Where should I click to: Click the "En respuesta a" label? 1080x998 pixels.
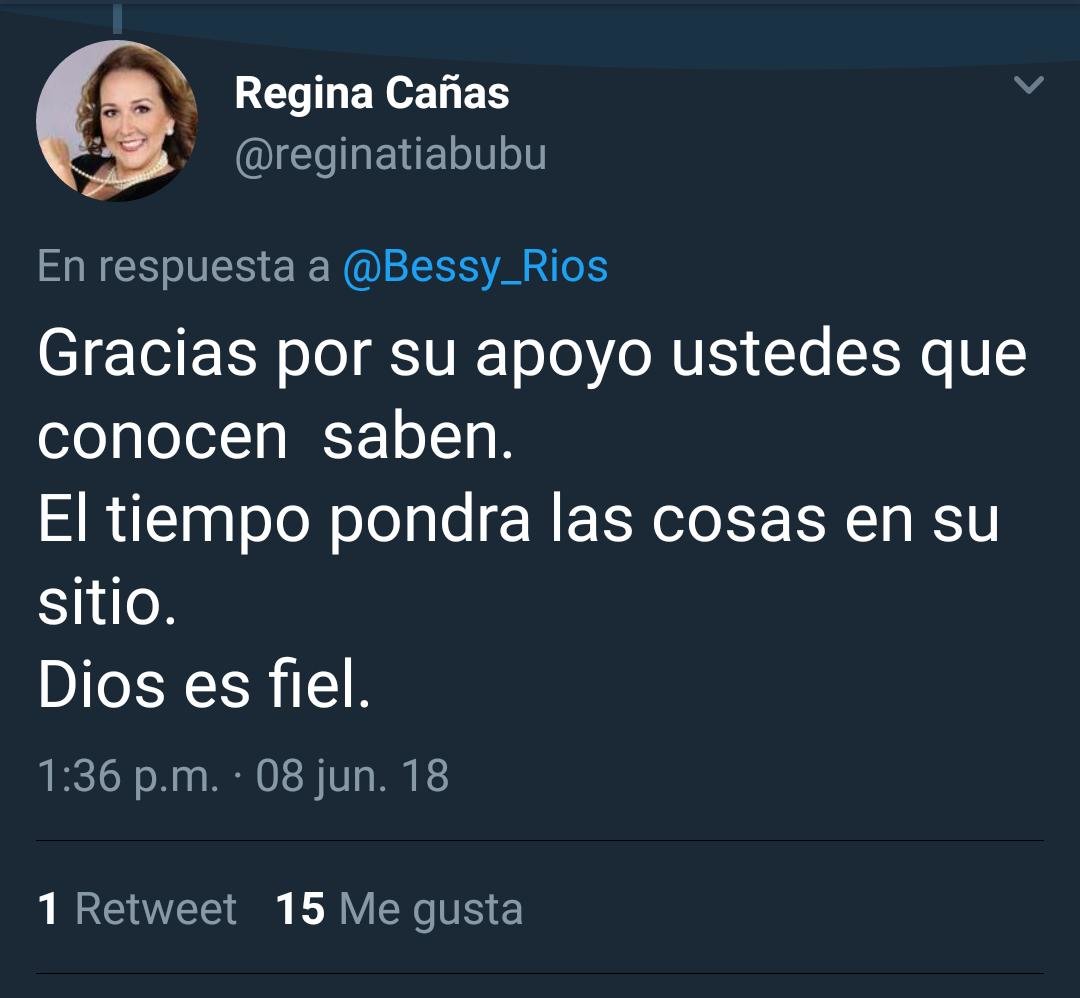pyautogui.click(x=183, y=267)
